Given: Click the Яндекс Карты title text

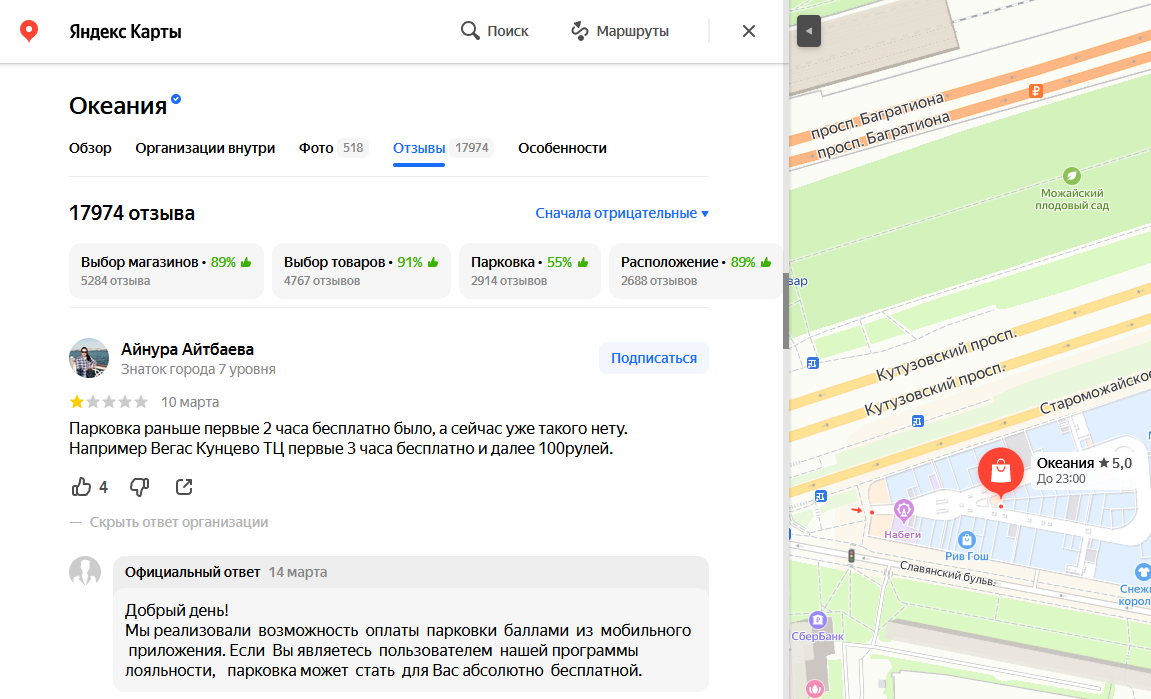Looking at the screenshot, I should click(125, 31).
